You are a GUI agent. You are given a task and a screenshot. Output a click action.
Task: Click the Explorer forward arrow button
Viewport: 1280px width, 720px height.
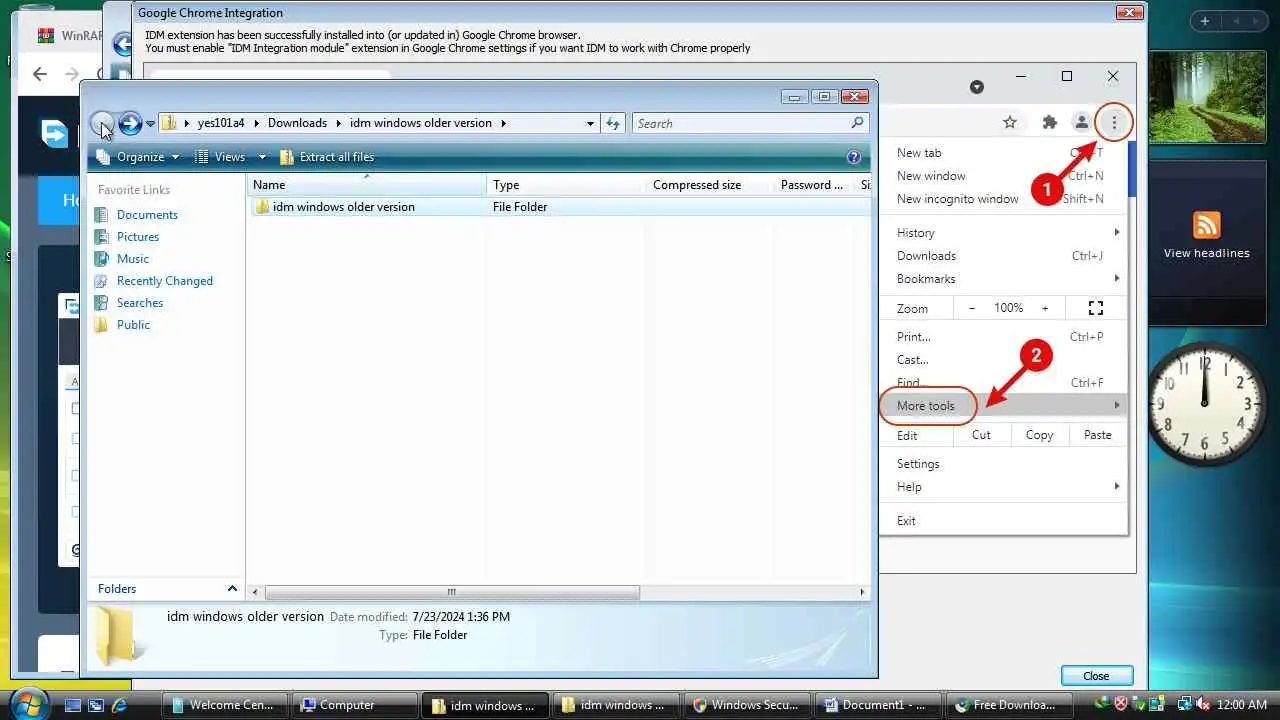[x=130, y=123]
